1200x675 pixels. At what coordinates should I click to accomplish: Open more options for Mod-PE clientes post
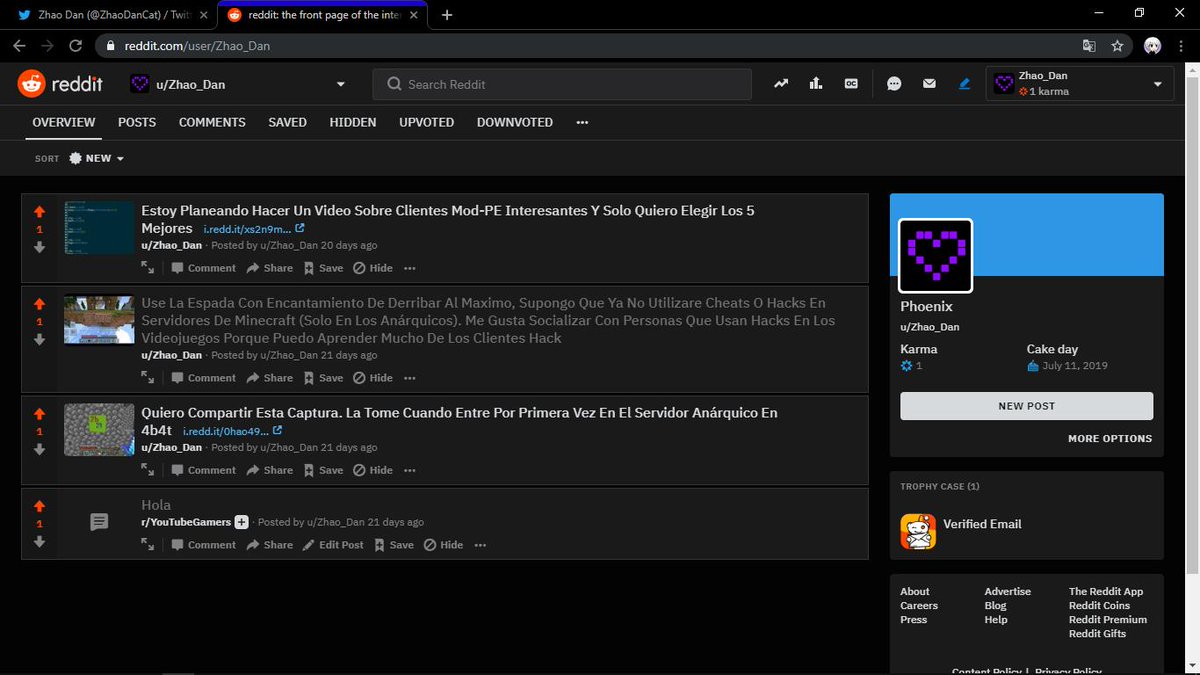(410, 268)
